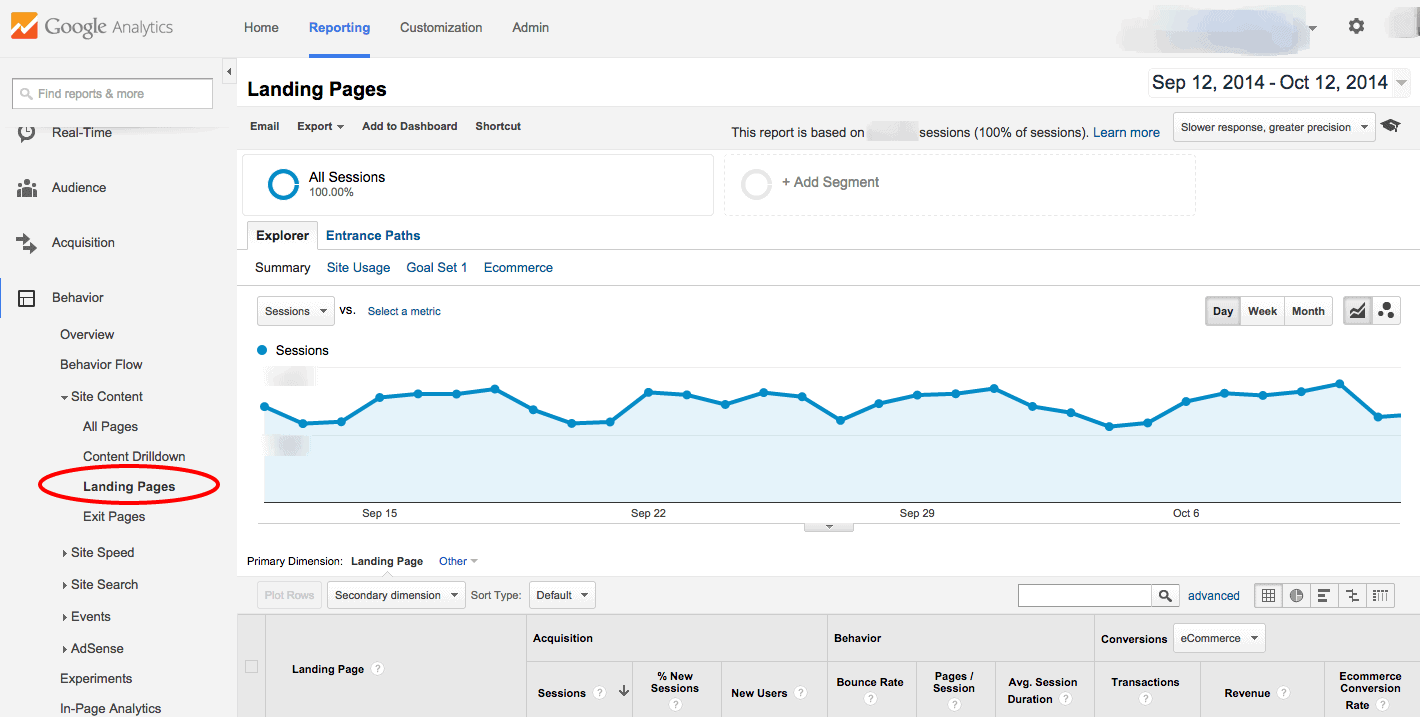The width and height of the screenshot is (1420, 717).
Task: Switch to the pie chart view
Action: 1296,595
